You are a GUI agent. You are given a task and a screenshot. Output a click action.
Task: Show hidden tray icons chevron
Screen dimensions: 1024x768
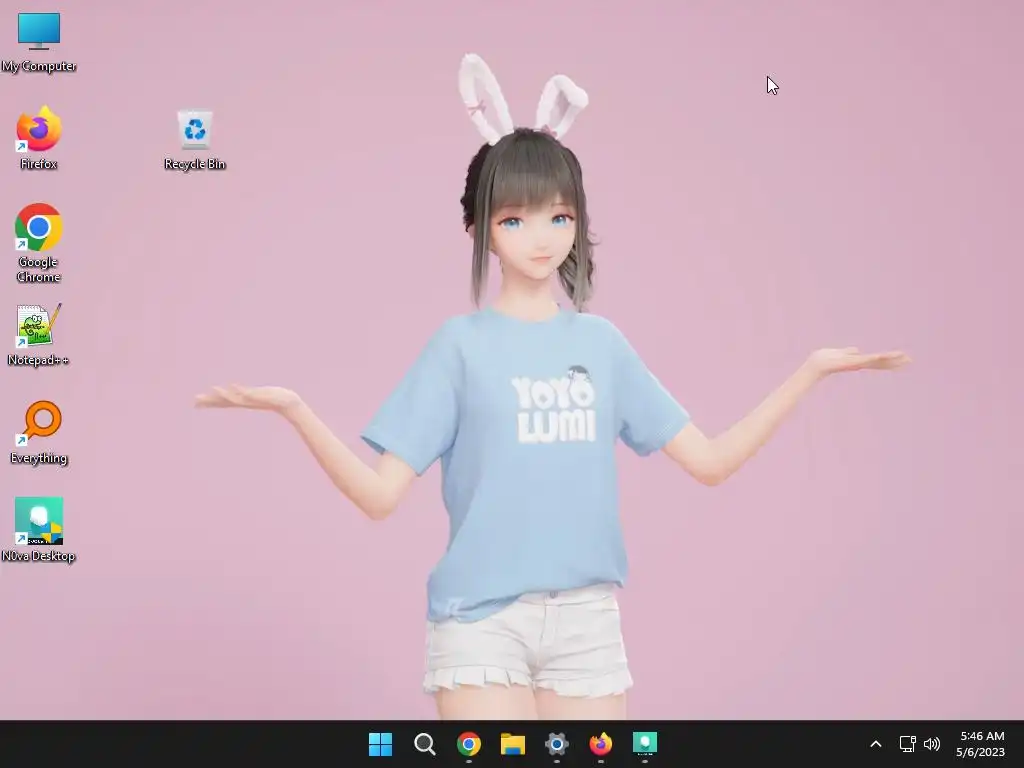(876, 744)
